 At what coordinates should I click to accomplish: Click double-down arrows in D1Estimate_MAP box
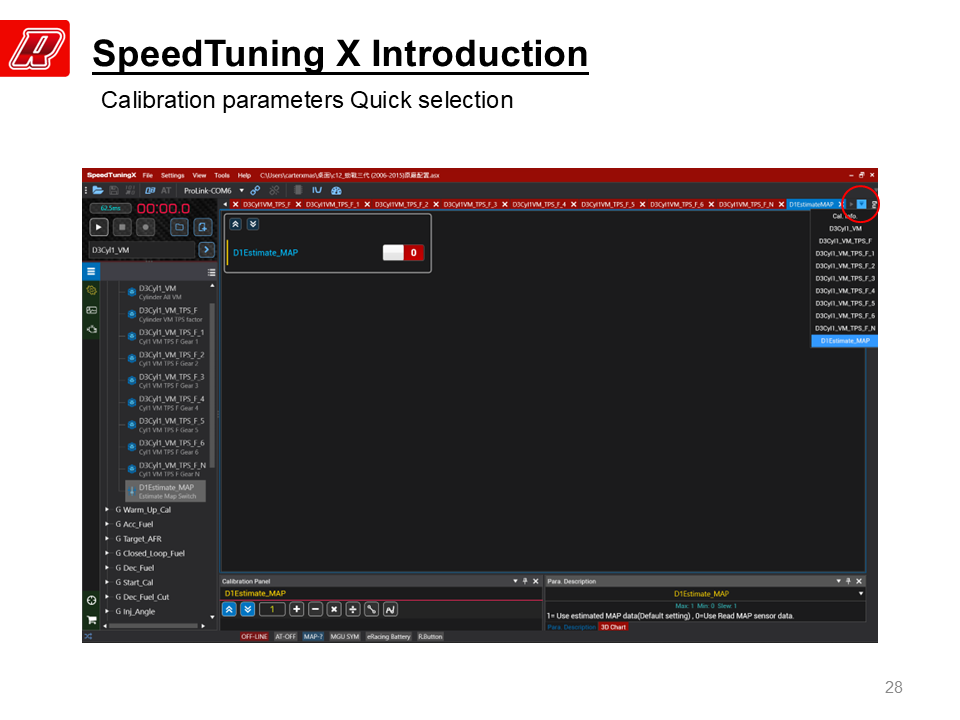pos(253,224)
